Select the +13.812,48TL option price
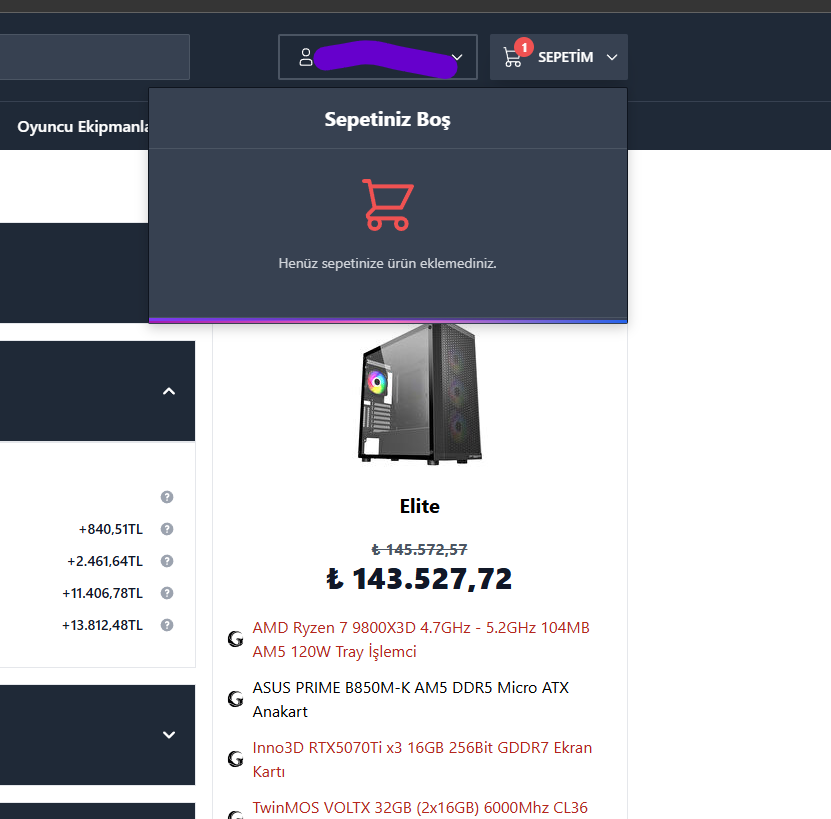This screenshot has height=819, width=831. coord(102,625)
